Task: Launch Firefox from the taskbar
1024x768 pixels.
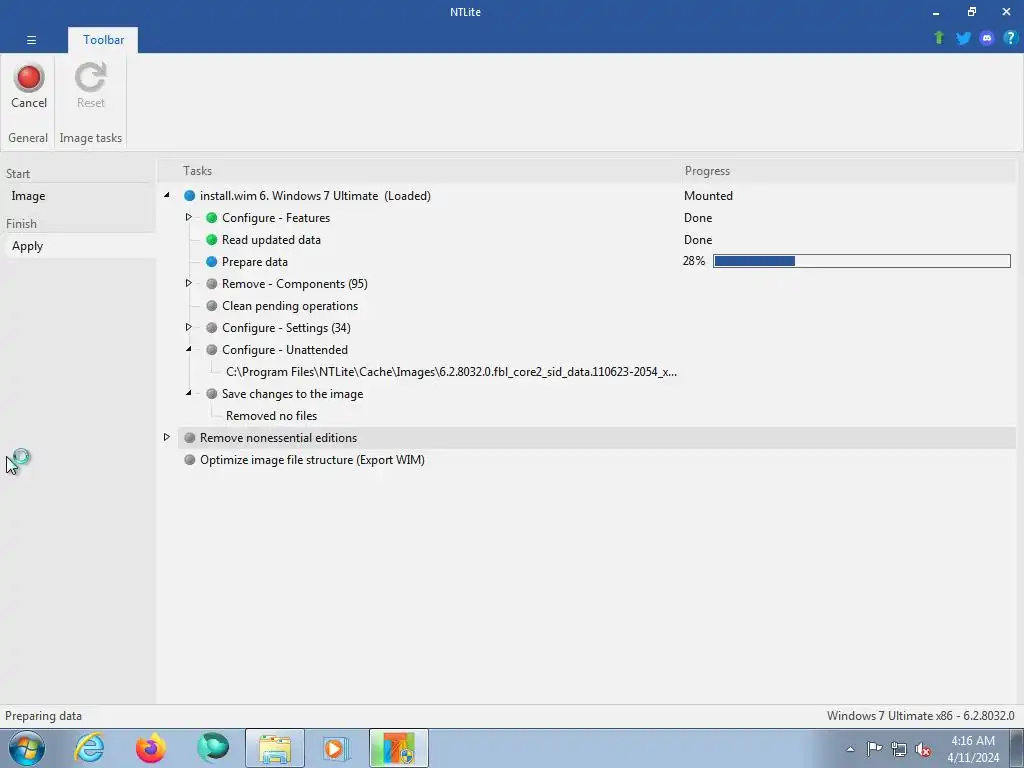Action: point(151,748)
